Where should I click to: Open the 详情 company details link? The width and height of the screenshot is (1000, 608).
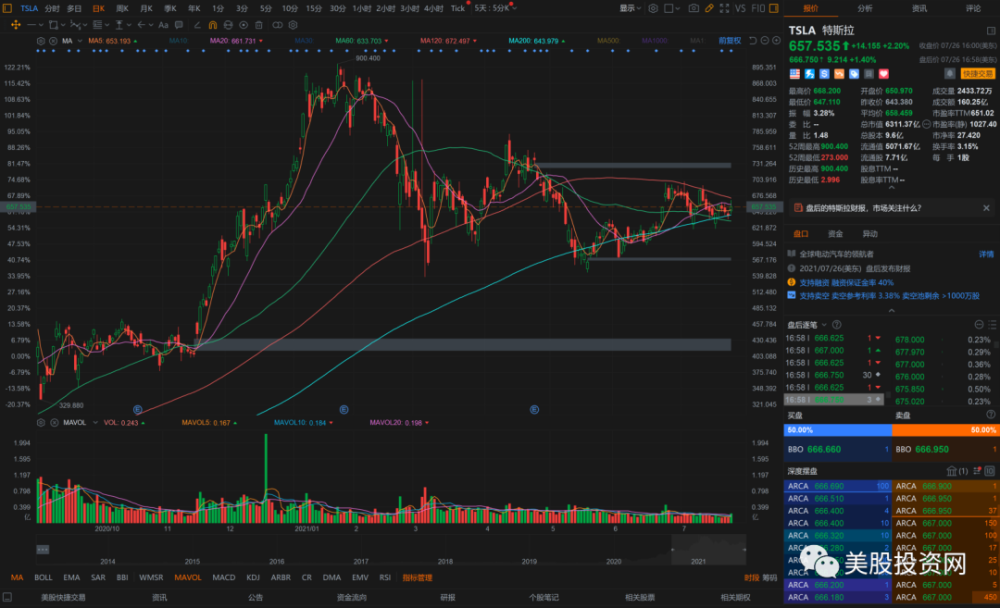pyautogui.click(x=986, y=254)
